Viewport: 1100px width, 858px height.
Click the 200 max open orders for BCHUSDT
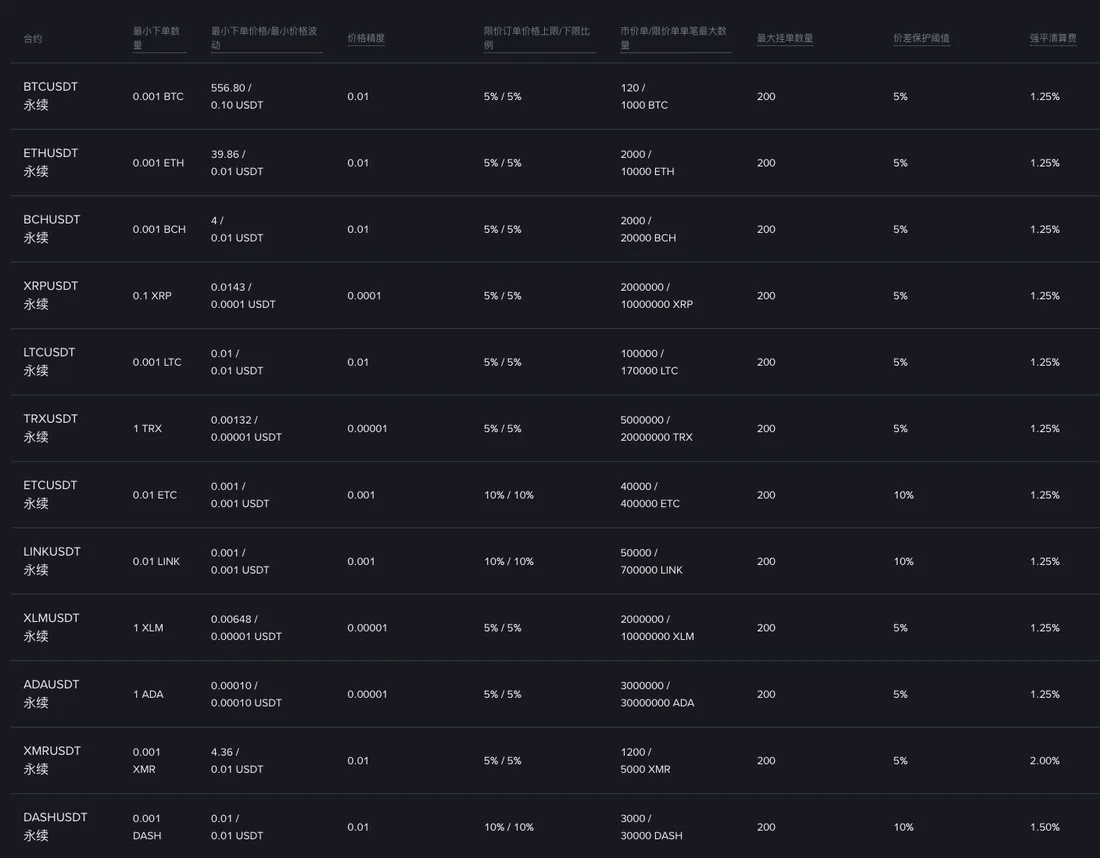pyautogui.click(x=766, y=229)
